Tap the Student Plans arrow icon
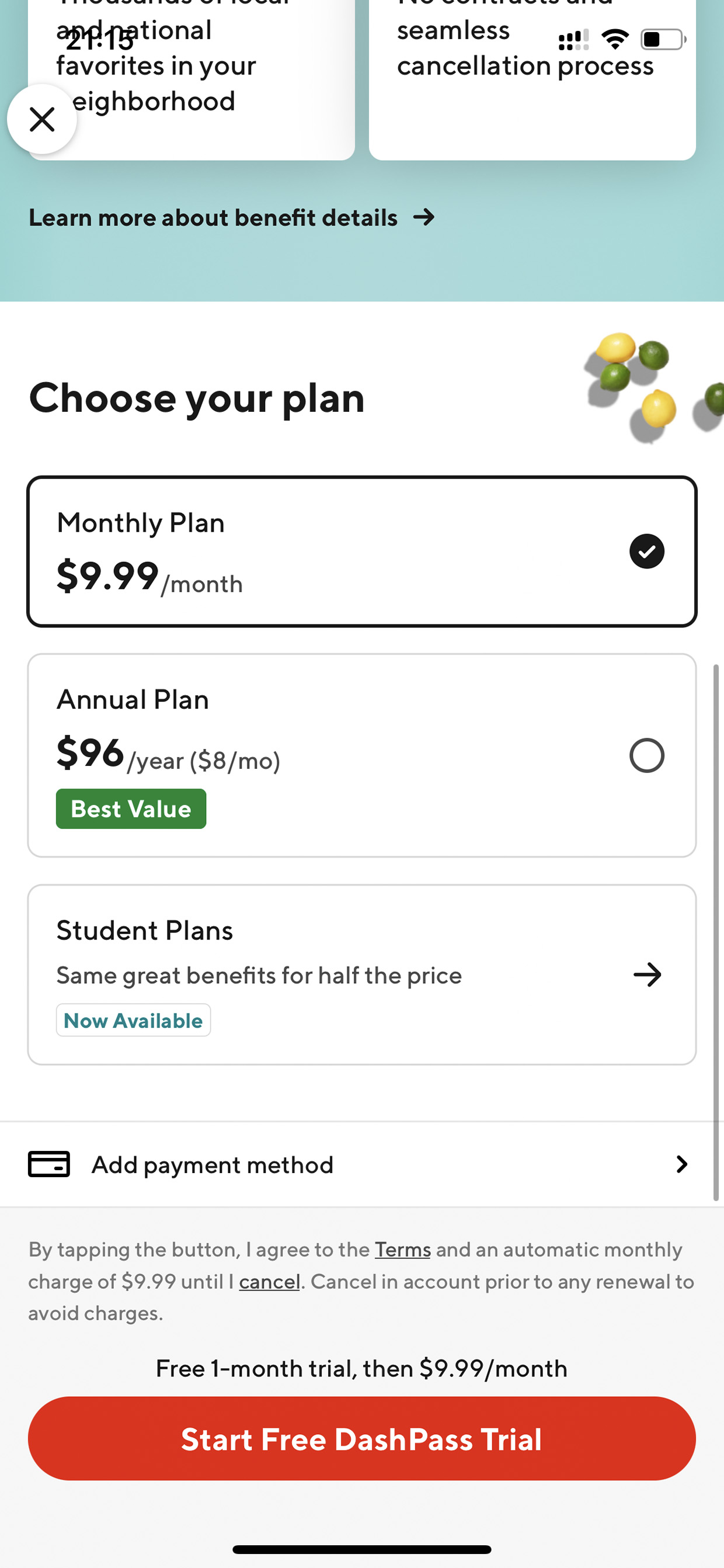The width and height of the screenshot is (724, 1568). 647,974
